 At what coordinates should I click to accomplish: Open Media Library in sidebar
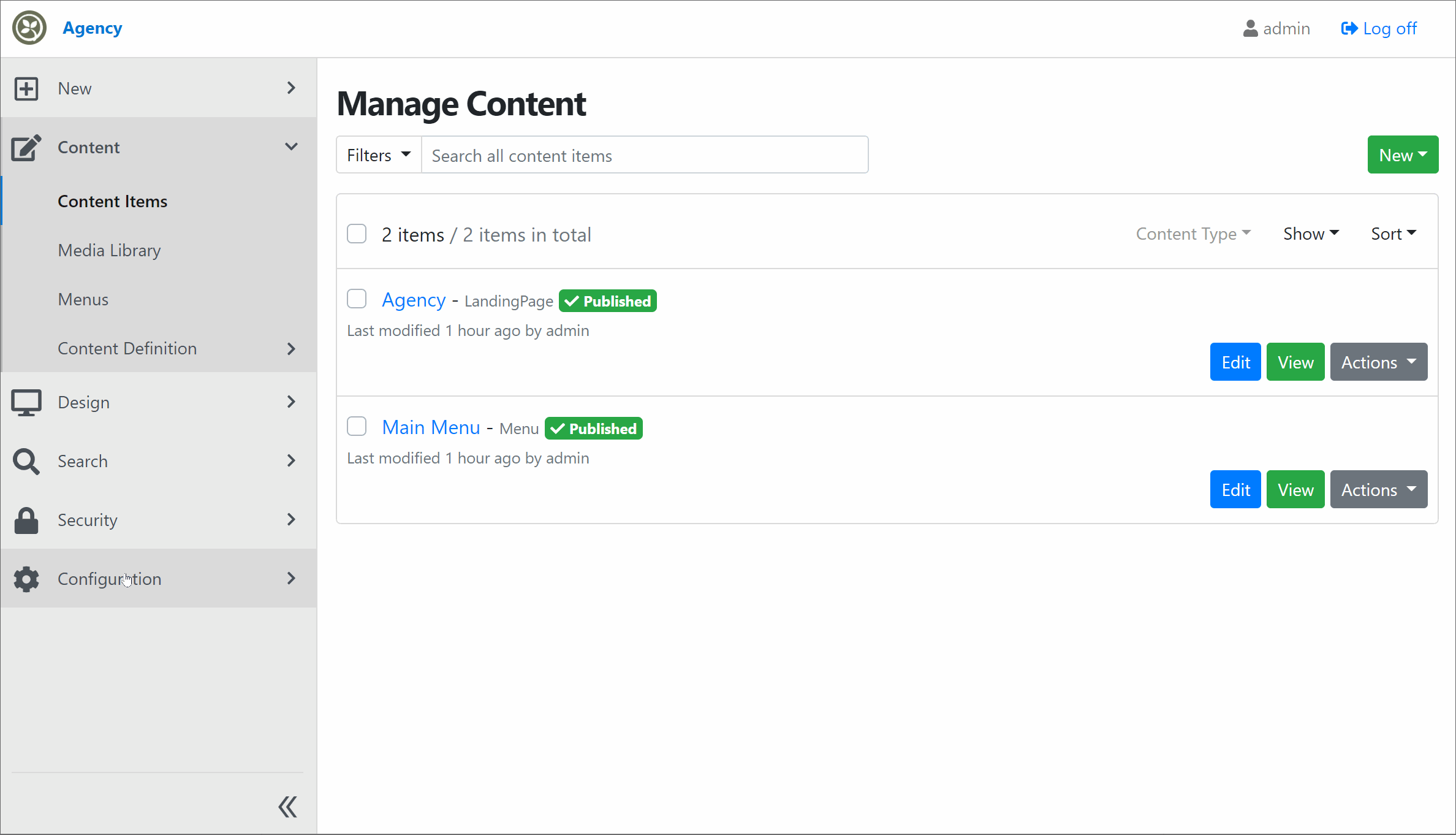[109, 250]
